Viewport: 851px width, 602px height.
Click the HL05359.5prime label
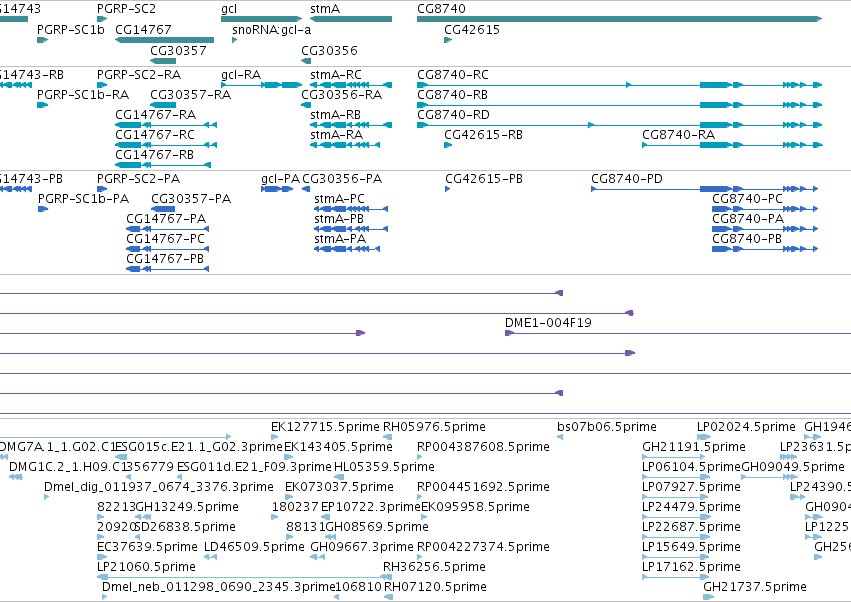pos(384,467)
